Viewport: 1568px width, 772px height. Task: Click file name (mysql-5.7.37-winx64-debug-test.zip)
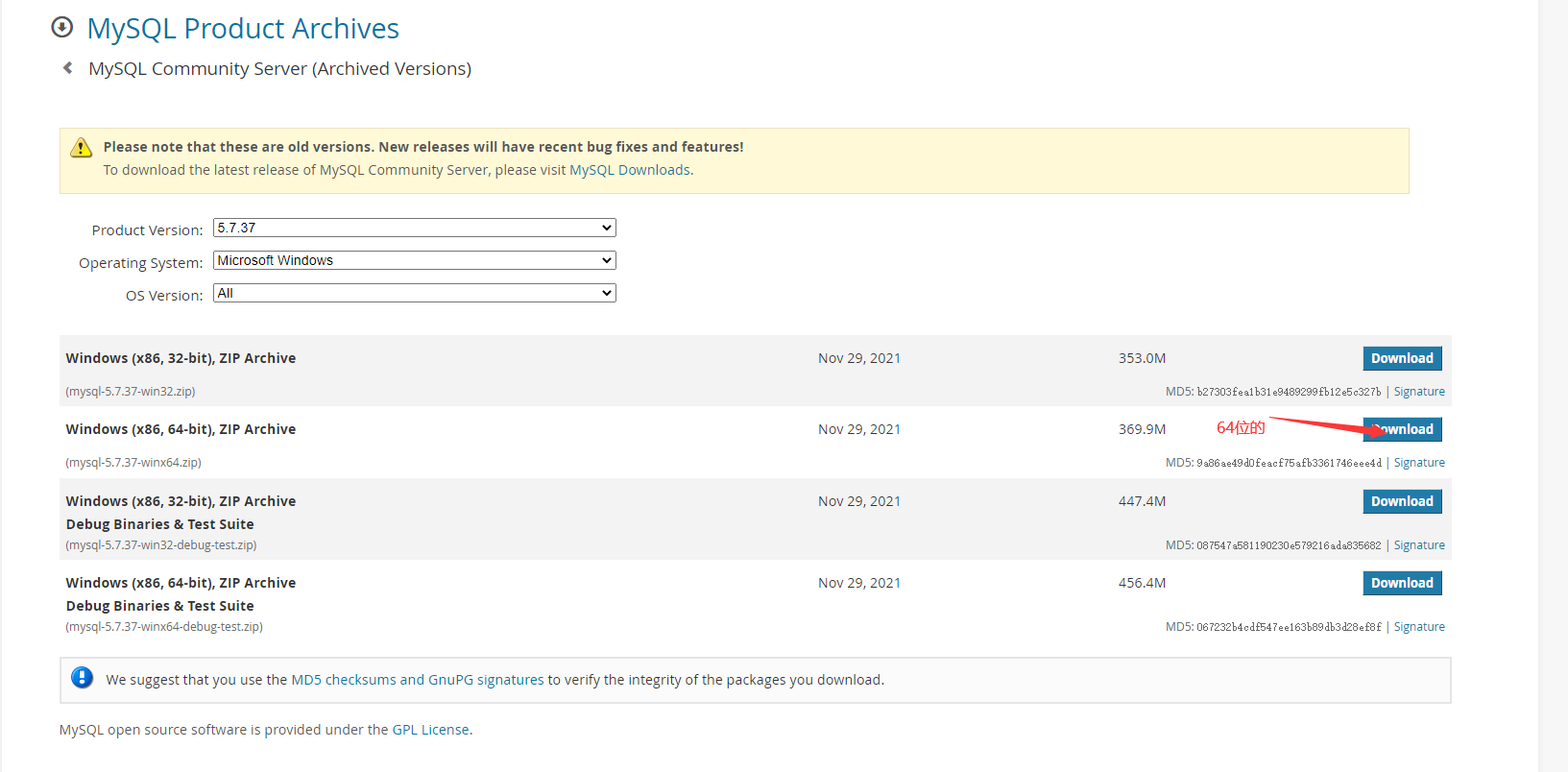point(164,627)
